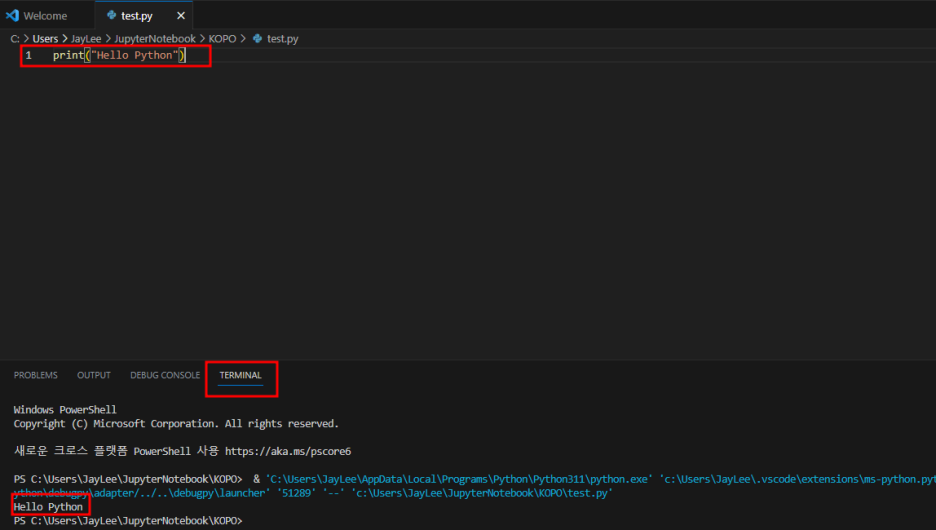
Task: Click the Windows PowerShell terminal line
Action: 65,410
